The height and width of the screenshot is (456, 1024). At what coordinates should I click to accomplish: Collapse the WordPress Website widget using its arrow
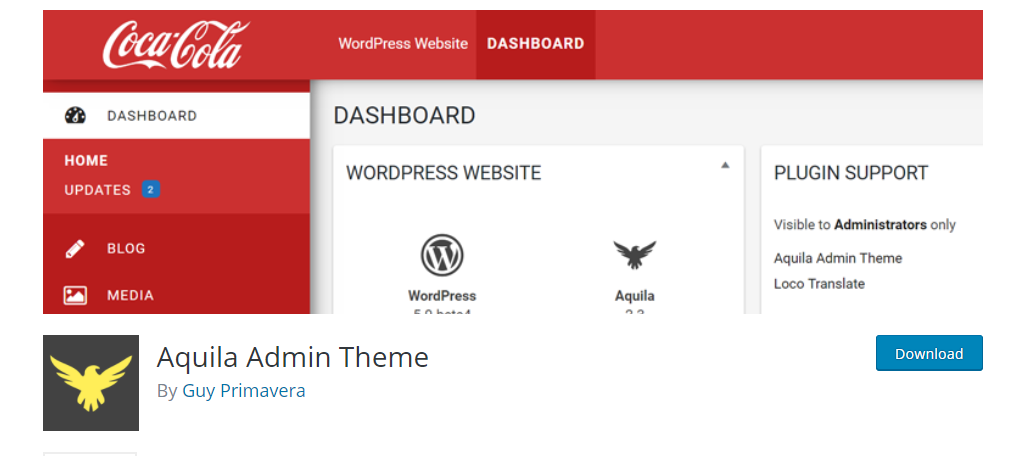[725, 165]
